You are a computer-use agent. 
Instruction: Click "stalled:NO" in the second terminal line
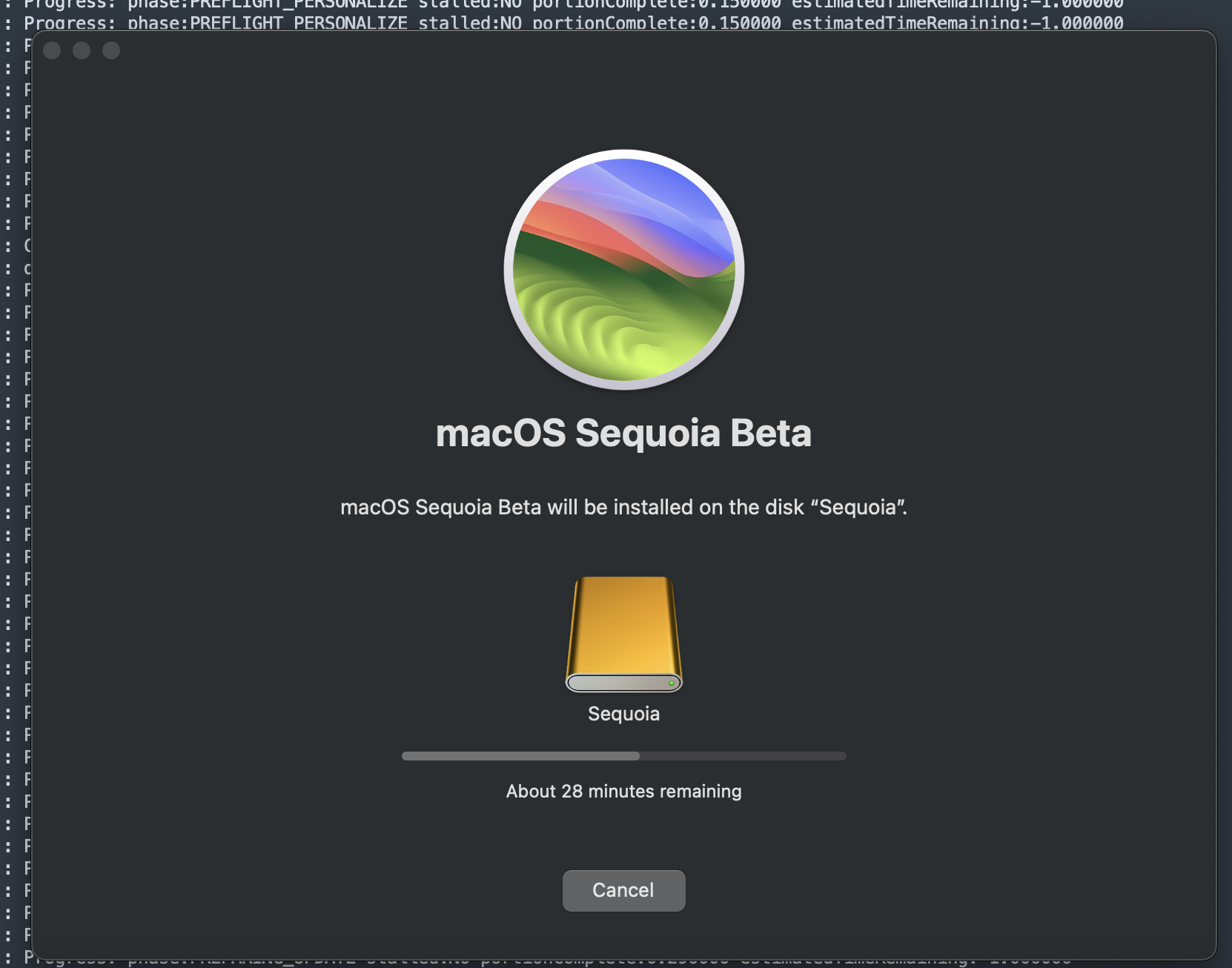click(x=470, y=23)
